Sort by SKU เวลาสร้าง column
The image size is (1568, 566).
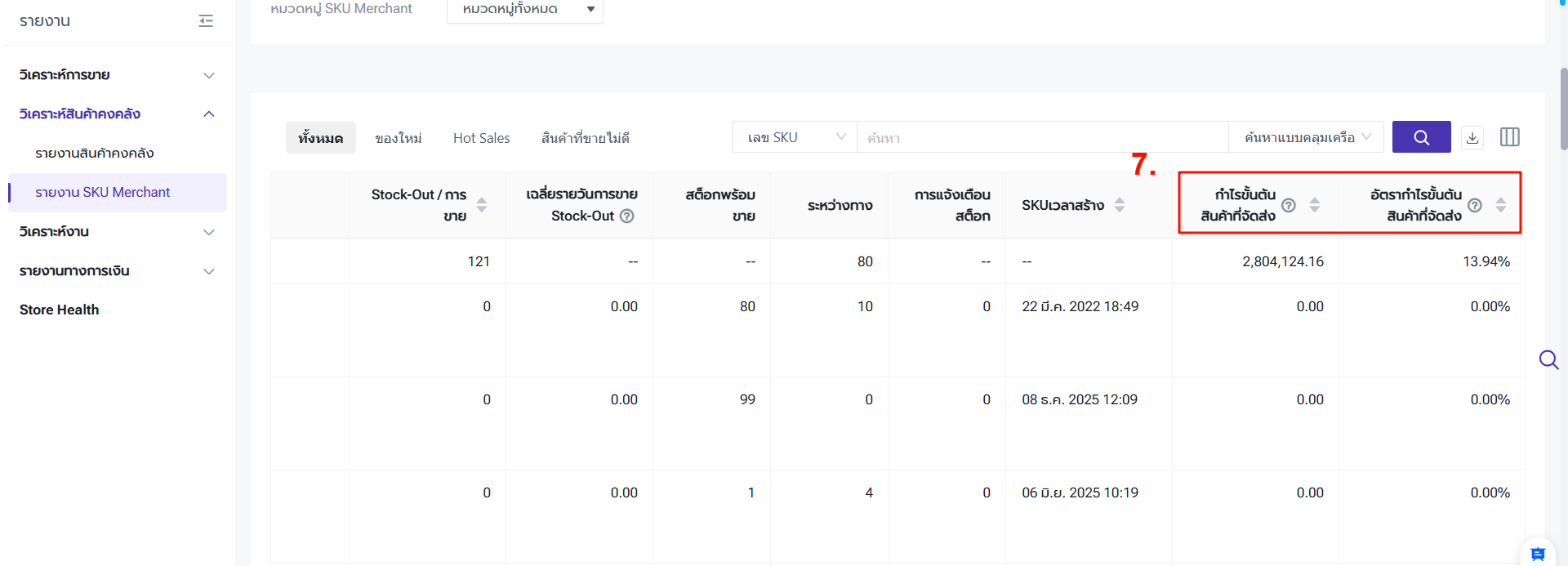1120,205
